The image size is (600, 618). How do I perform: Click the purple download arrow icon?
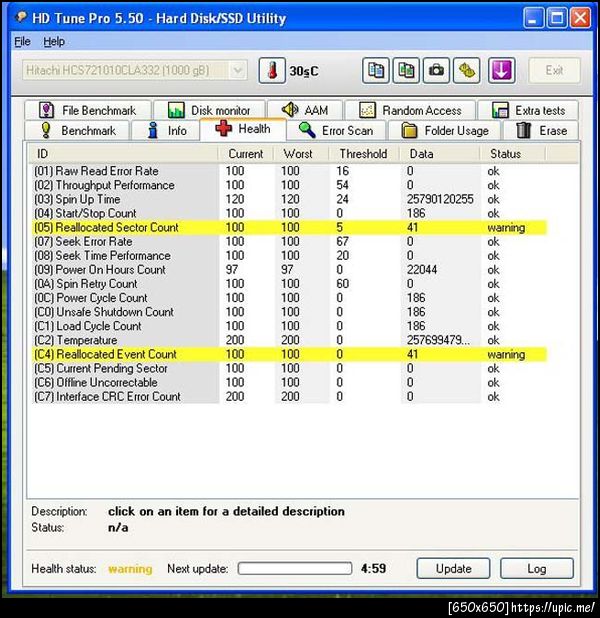click(x=501, y=71)
